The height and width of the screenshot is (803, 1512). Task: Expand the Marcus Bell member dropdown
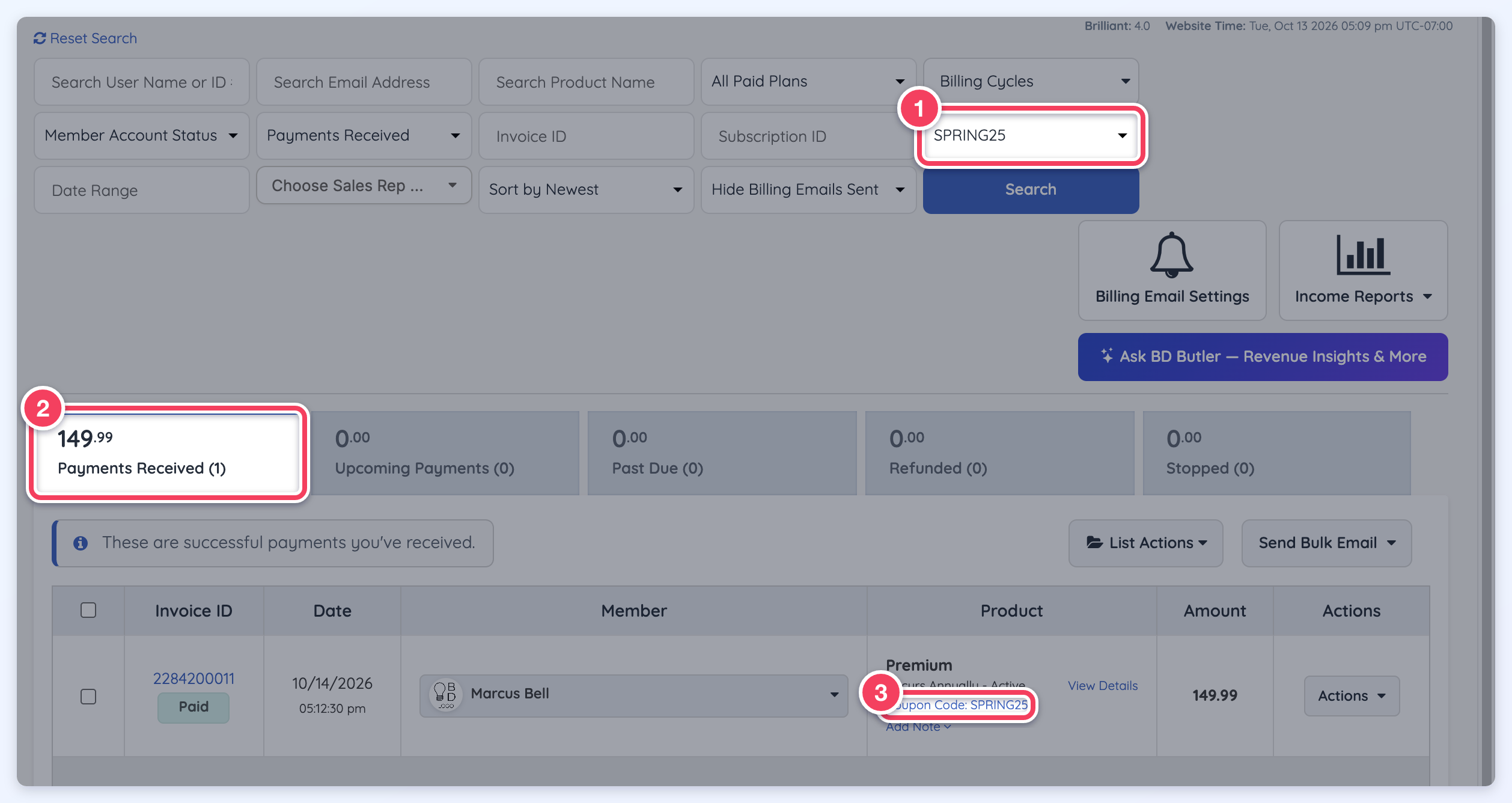point(633,695)
